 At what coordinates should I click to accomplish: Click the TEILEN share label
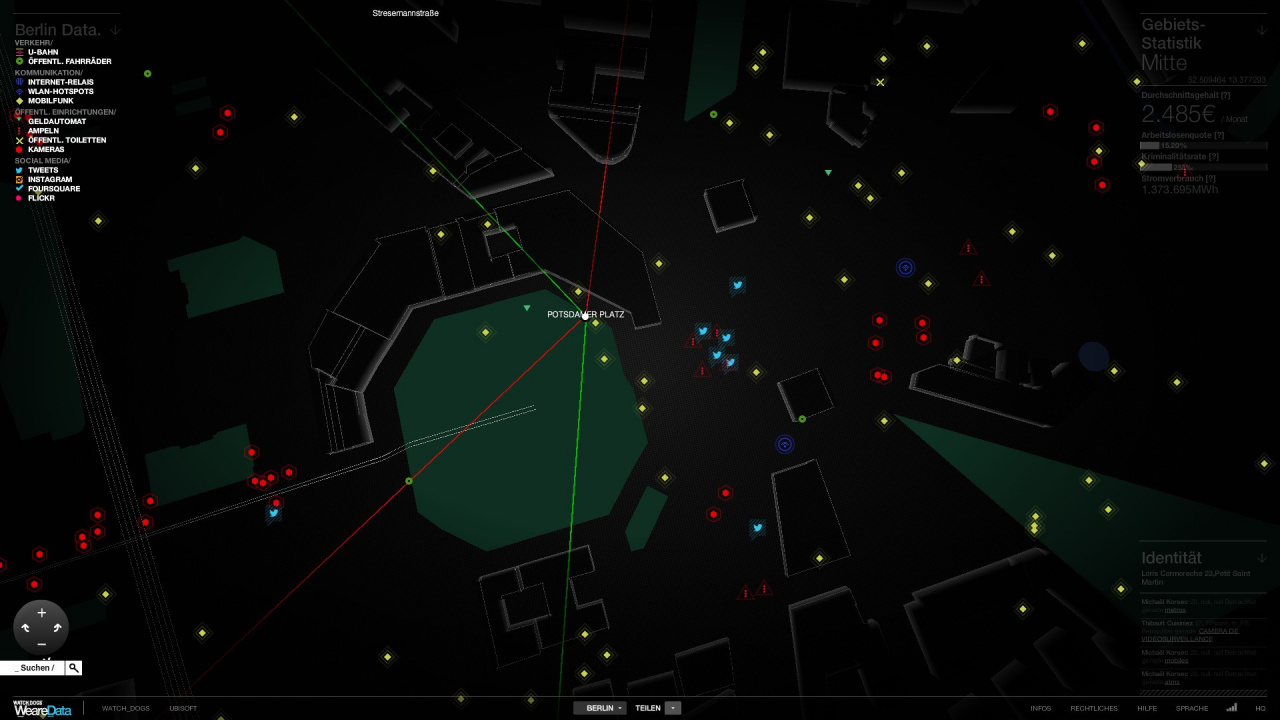point(648,708)
